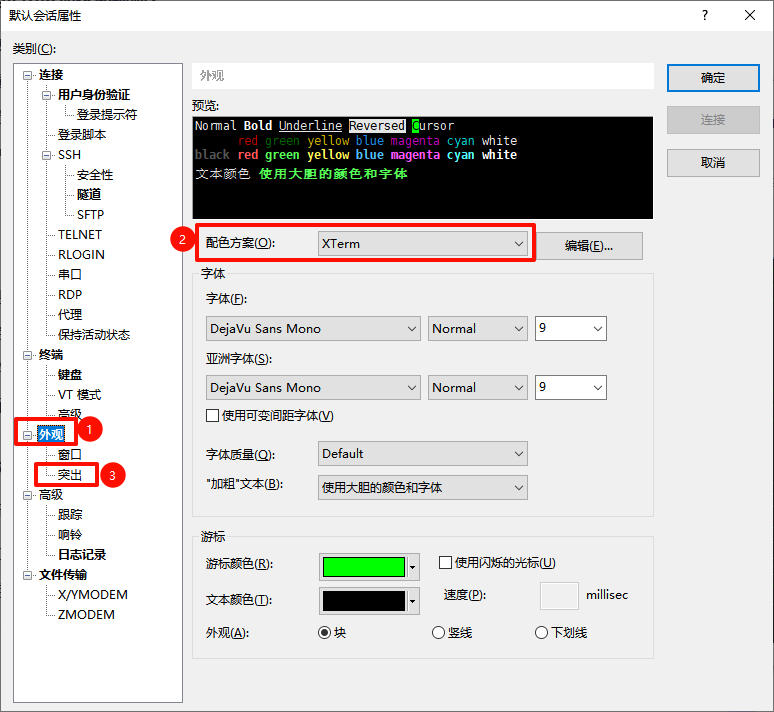This screenshot has height=712, width=774.
Task: Collapse the 连接 tree node
Action: coord(27,76)
